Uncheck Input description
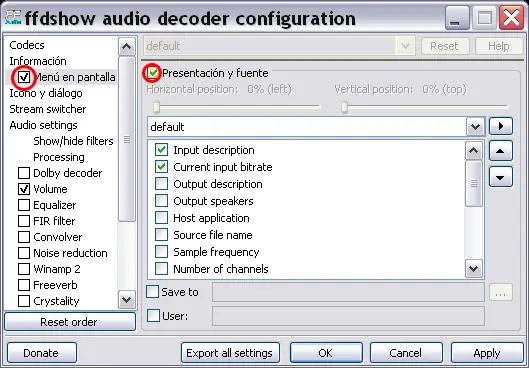Viewport: 529px width, 368px height. click(161, 150)
